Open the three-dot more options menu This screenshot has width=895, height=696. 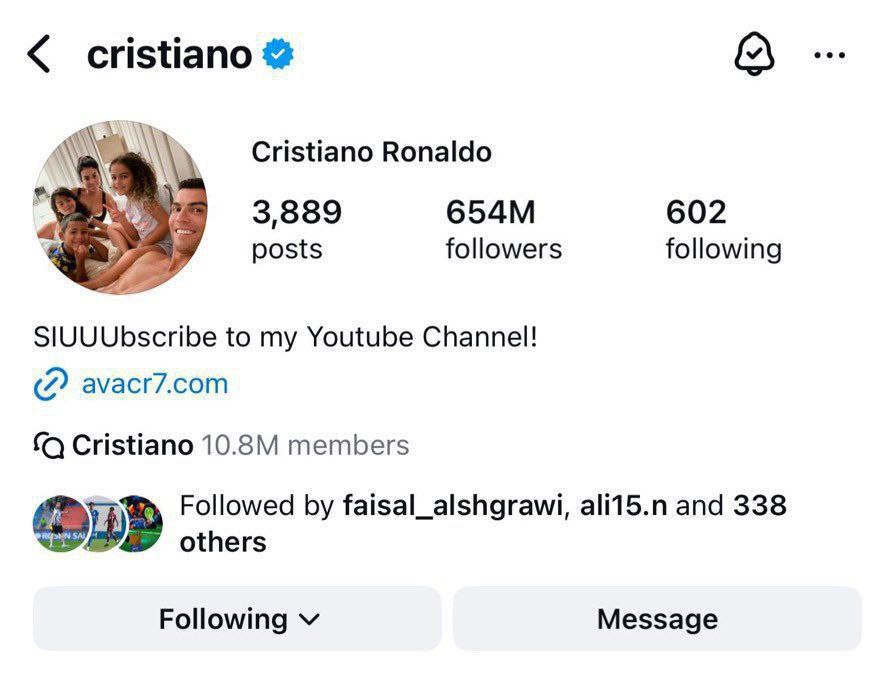(x=829, y=55)
